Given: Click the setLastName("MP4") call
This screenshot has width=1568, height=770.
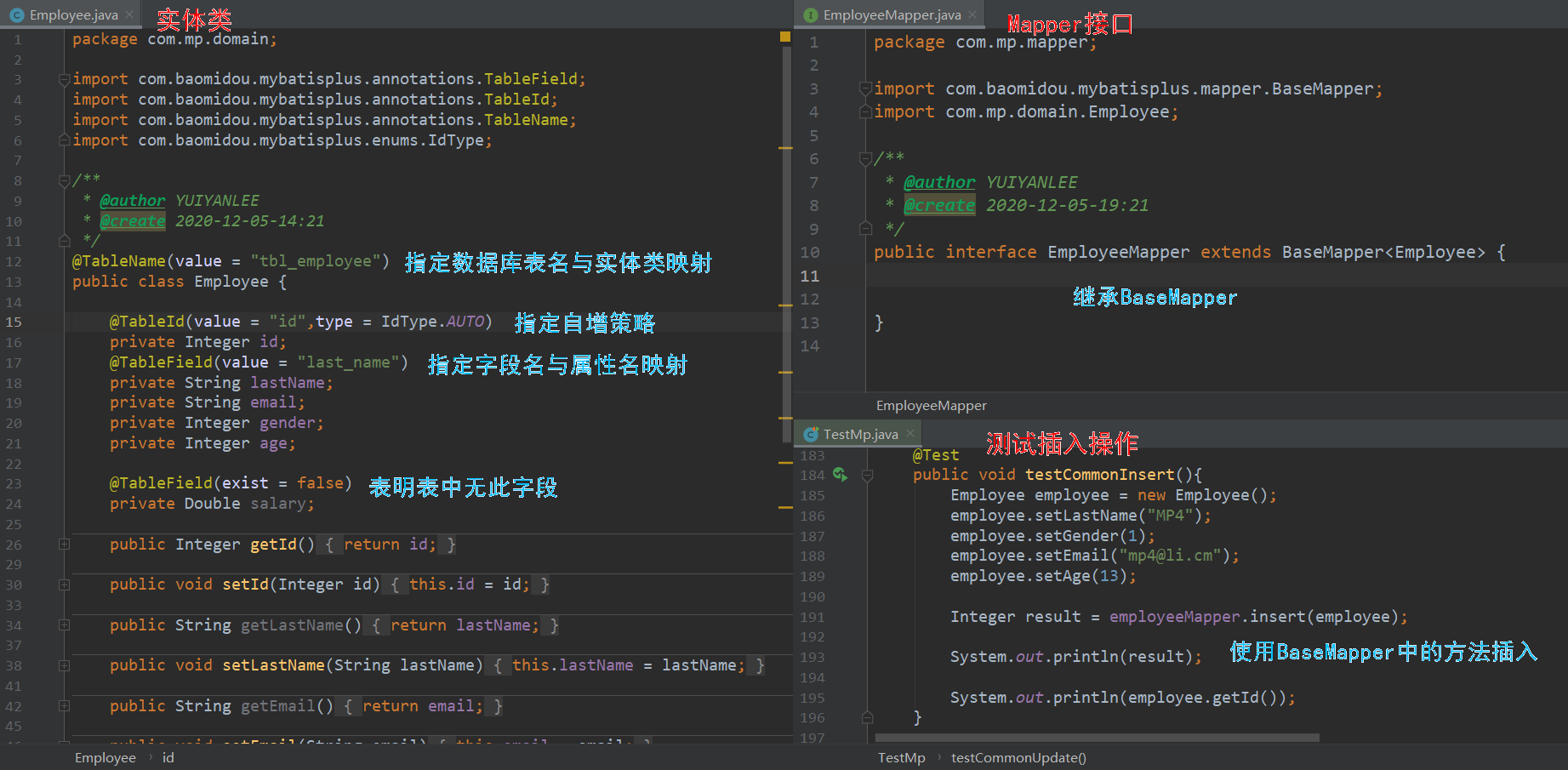Looking at the screenshot, I should 1080,516.
